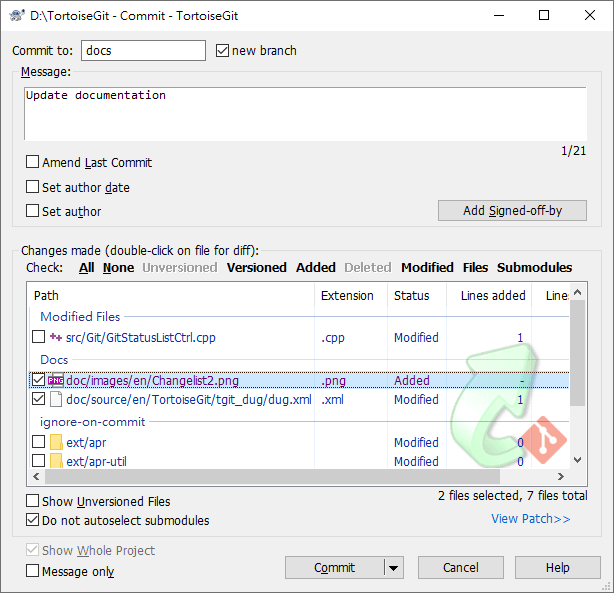Viewport: 614px width, 593px height.
Task: Click the TortoiseGit title bar icon
Action: [x=17, y=16]
